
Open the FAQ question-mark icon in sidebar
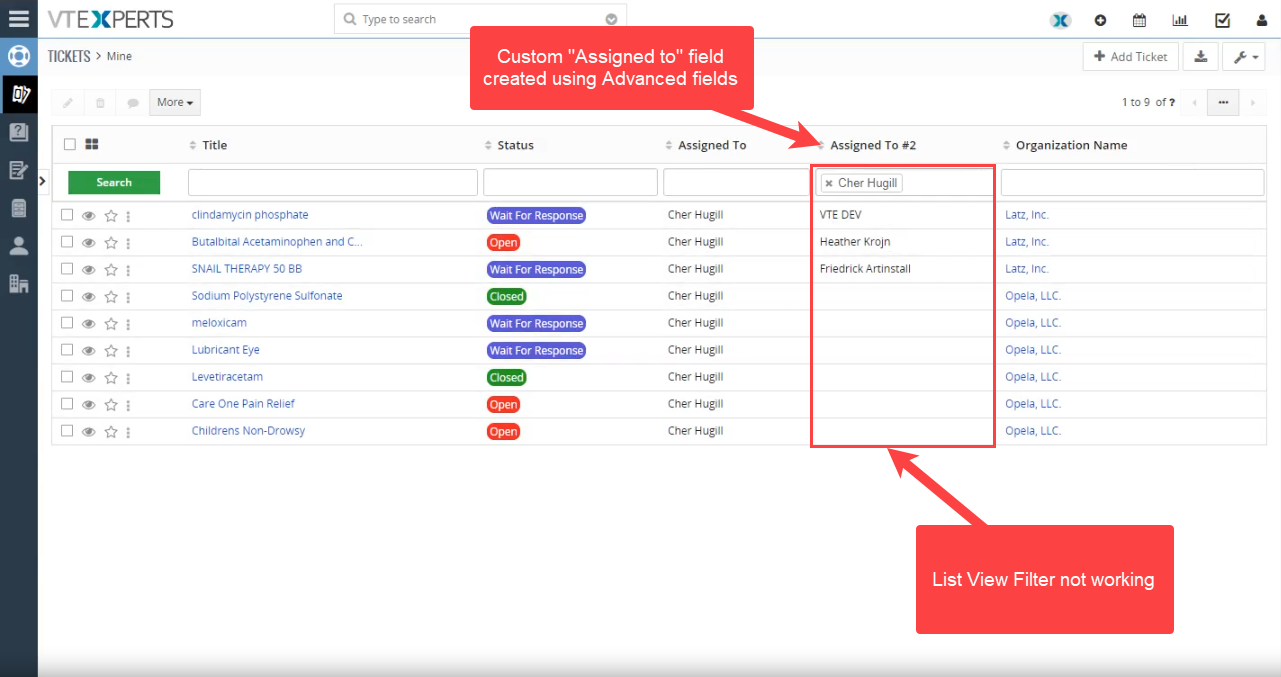pyautogui.click(x=18, y=132)
